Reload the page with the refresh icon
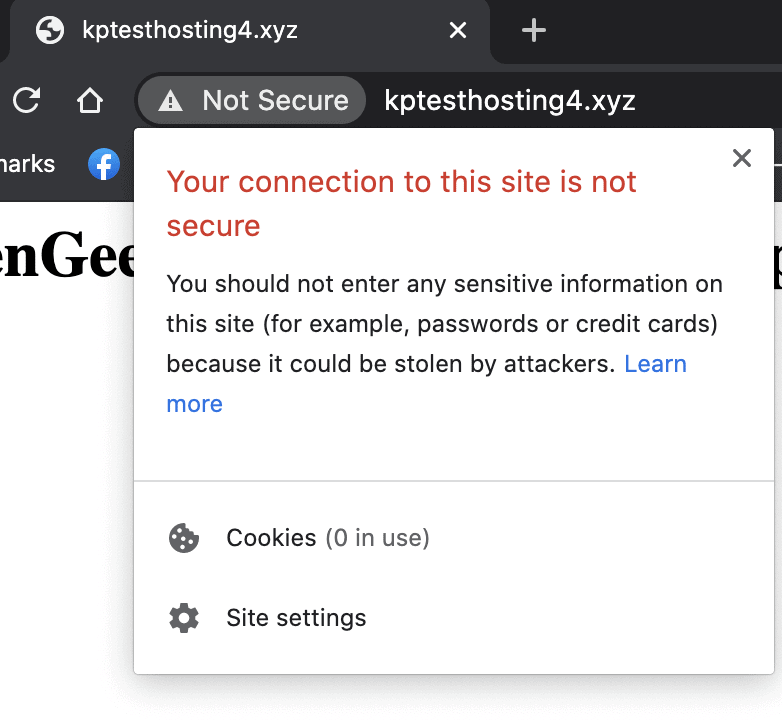 point(27,100)
